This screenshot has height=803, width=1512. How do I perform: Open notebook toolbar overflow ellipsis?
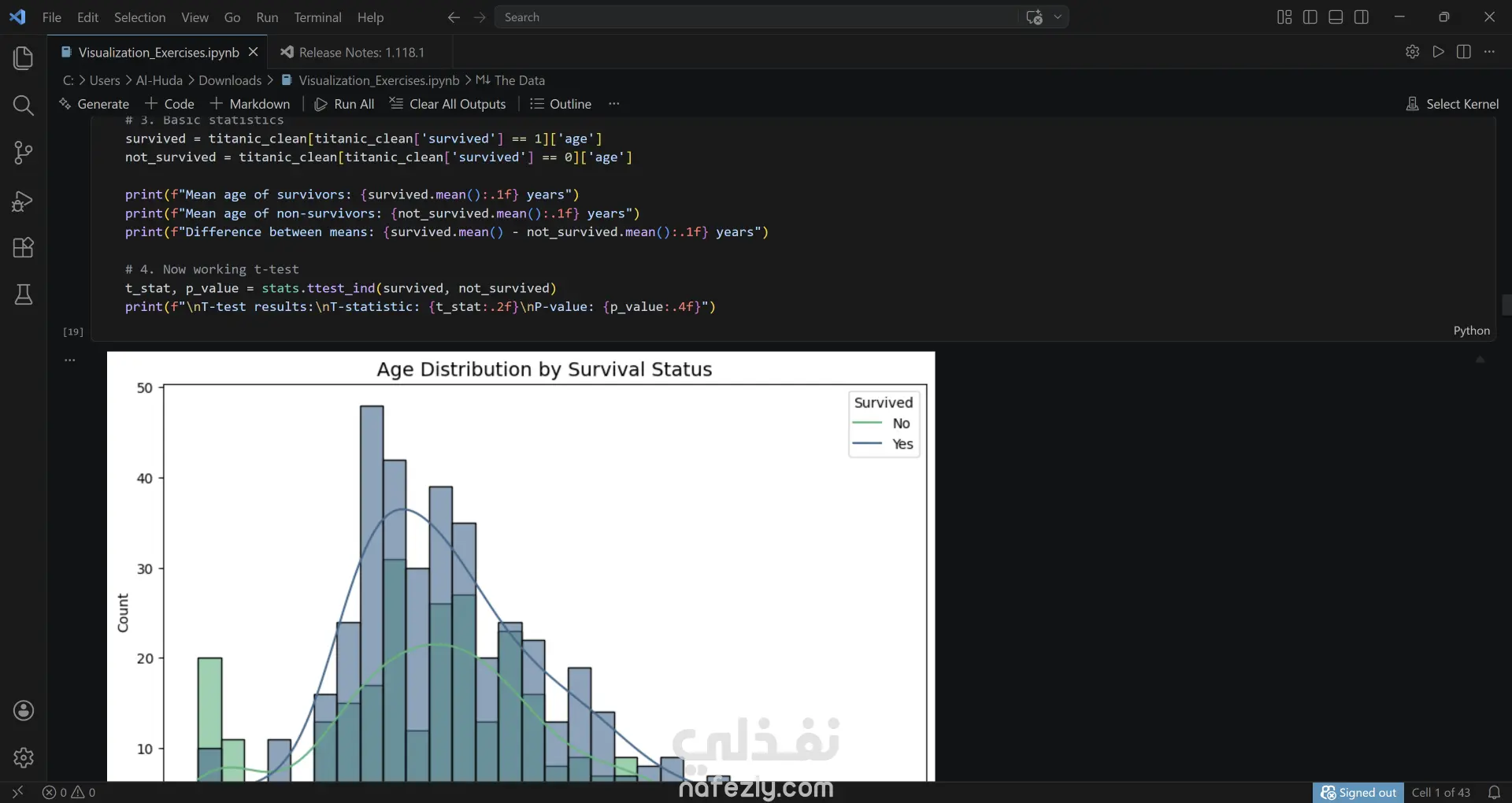[x=614, y=104]
